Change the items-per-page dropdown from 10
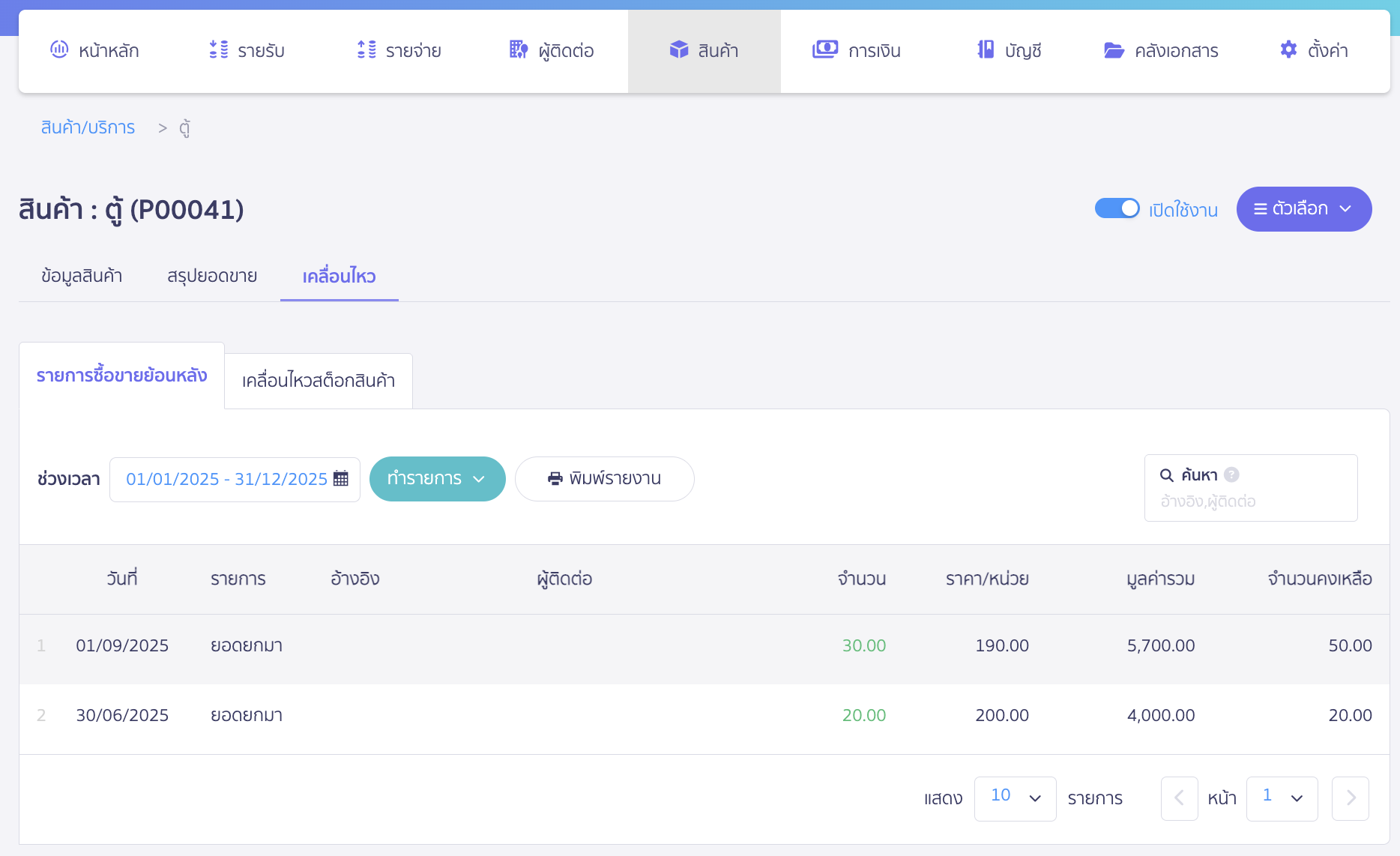1400x856 pixels. click(1015, 798)
